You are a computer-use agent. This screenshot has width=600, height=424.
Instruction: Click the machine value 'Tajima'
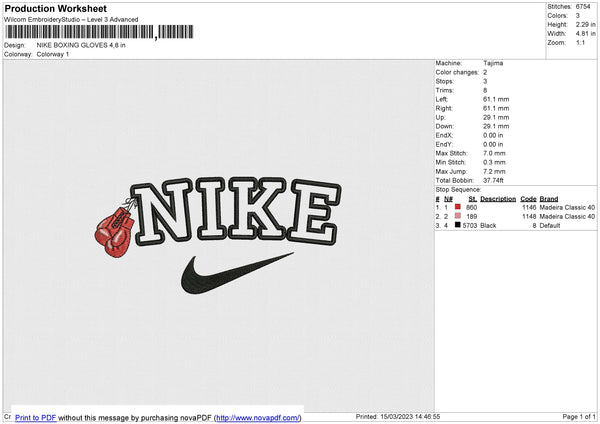[493, 63]
